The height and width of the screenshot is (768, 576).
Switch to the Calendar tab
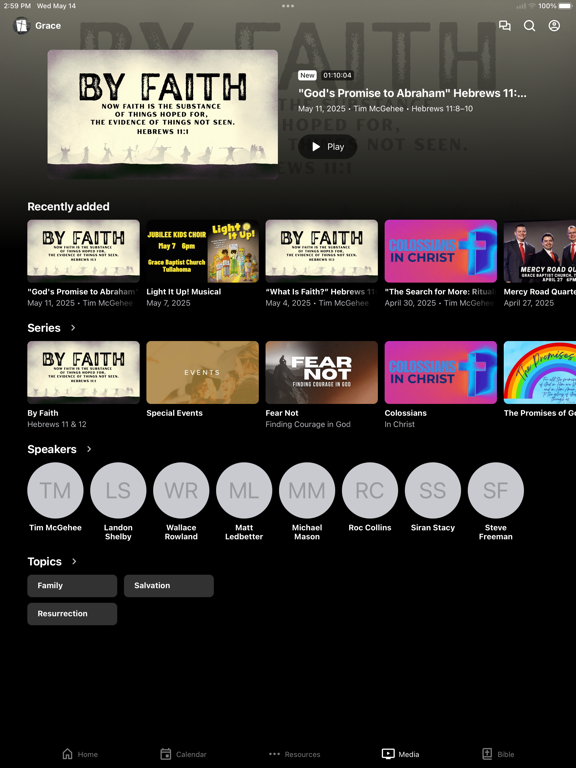(x=184, y=754)
